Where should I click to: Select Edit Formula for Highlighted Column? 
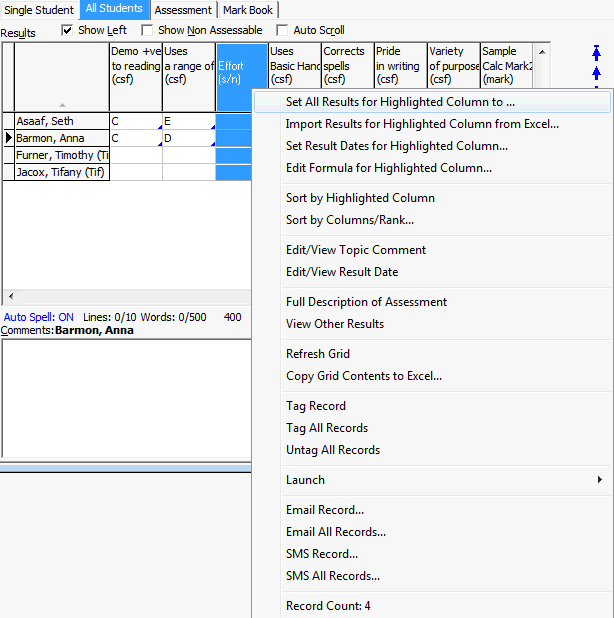(432, 168)
